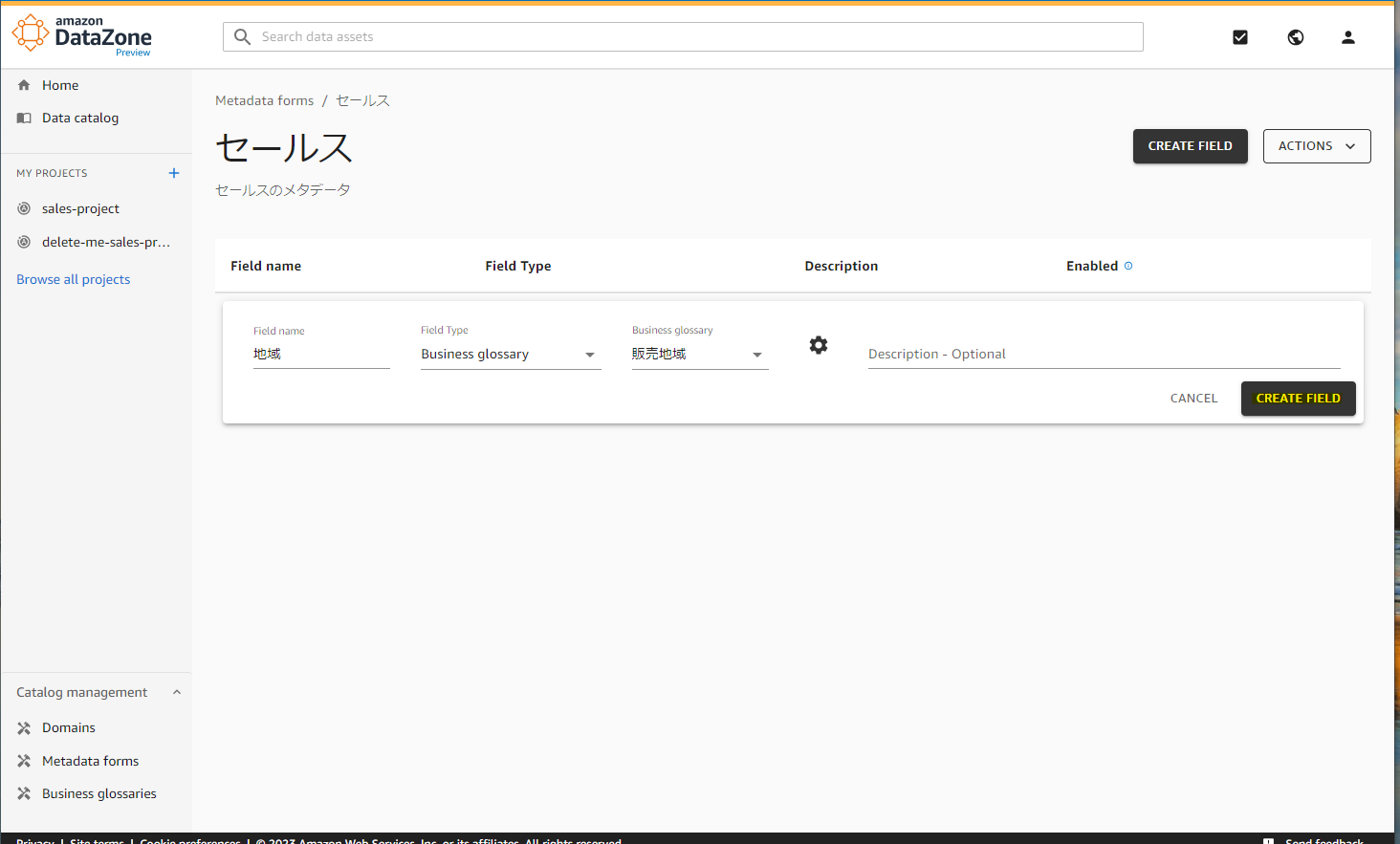The height and width of the screenshot is (844, 1400).
Task: Follow the Browse all projects link
Action: coord(74,279)
